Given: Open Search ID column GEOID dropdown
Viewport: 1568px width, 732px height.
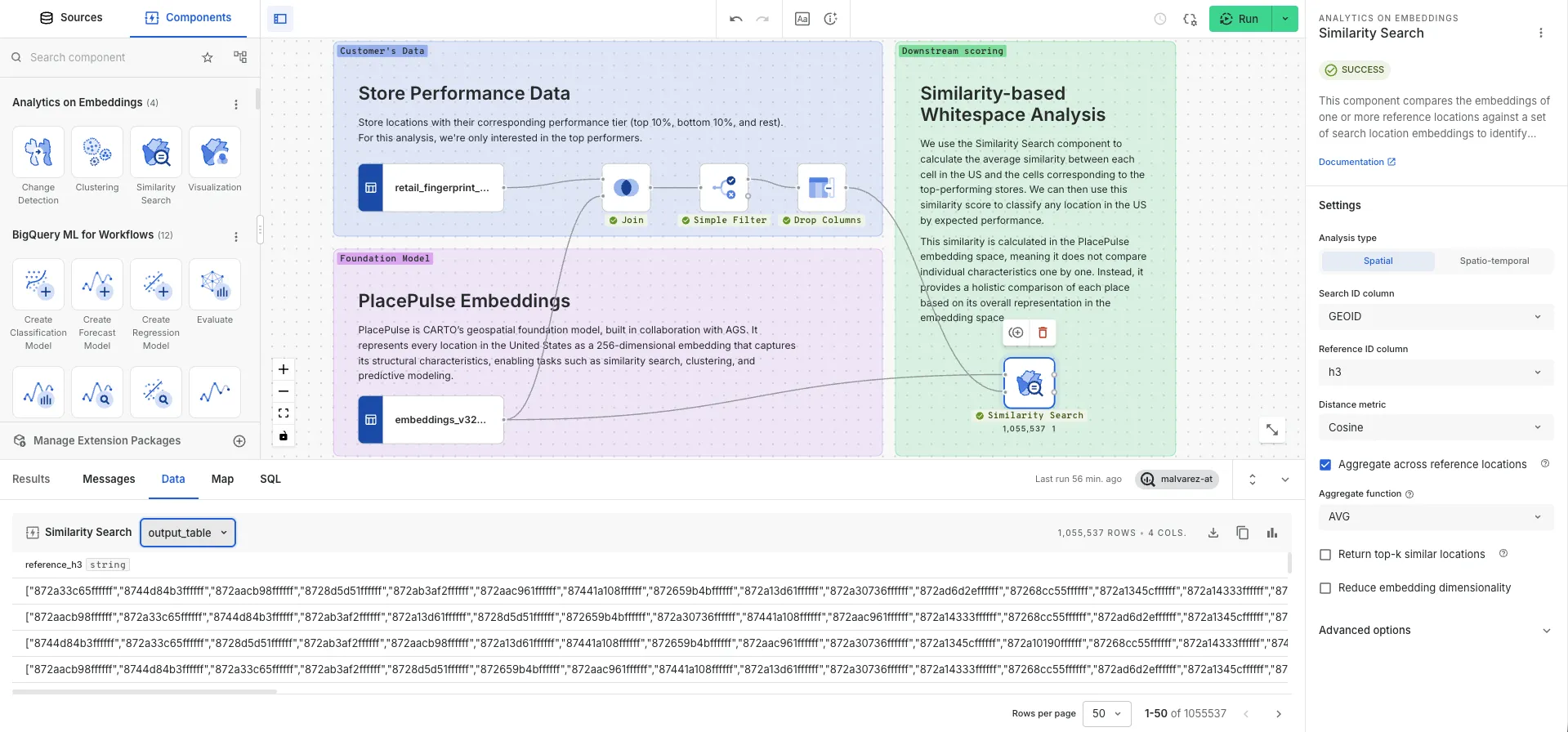Looking at the screenshot, I should coord(1436,317).
